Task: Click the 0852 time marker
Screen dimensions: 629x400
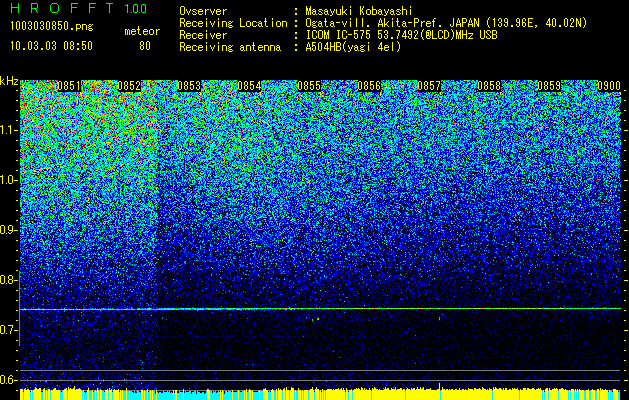Action: (129, 86)
